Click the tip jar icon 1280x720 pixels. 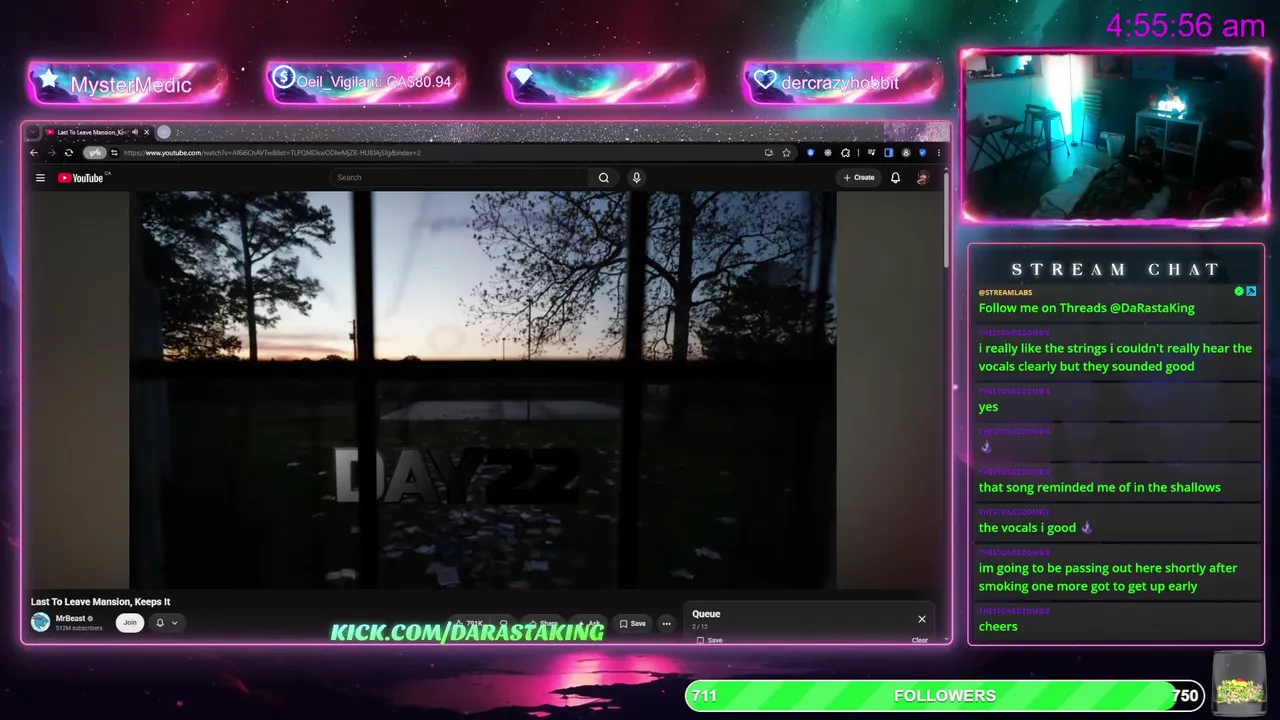(x=1238, y=683)
